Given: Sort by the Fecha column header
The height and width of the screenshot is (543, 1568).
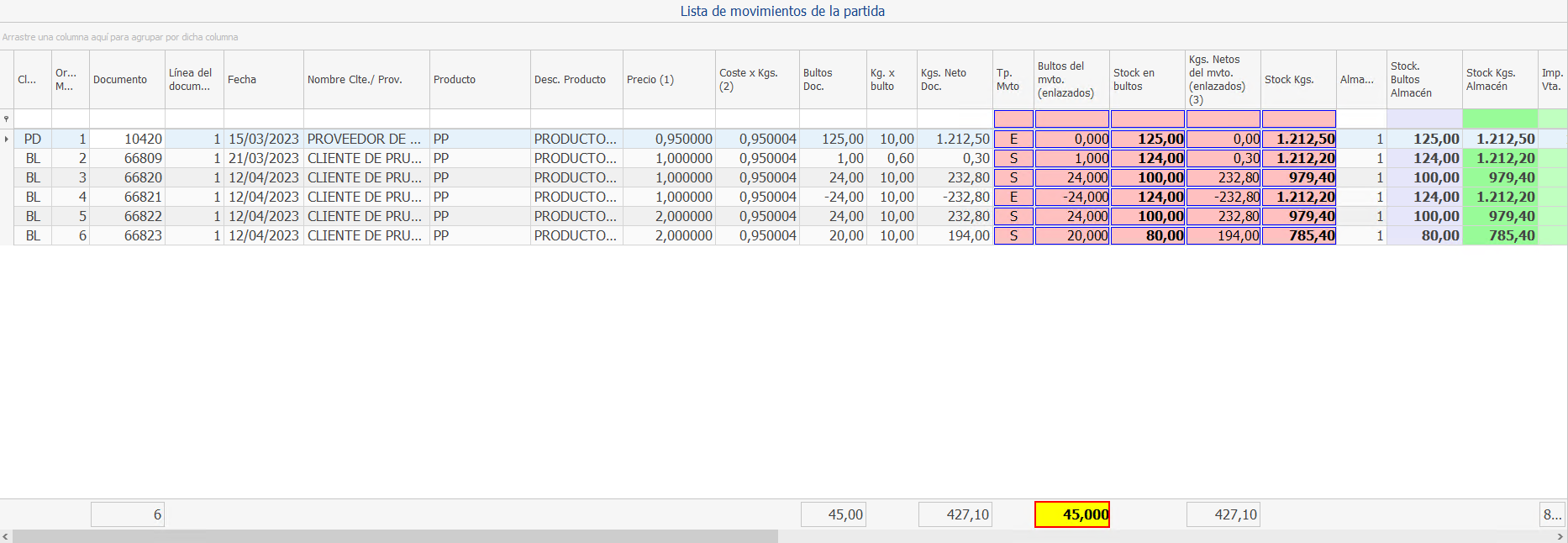Looking at the screenshot, I should click(x=264, y=80).
